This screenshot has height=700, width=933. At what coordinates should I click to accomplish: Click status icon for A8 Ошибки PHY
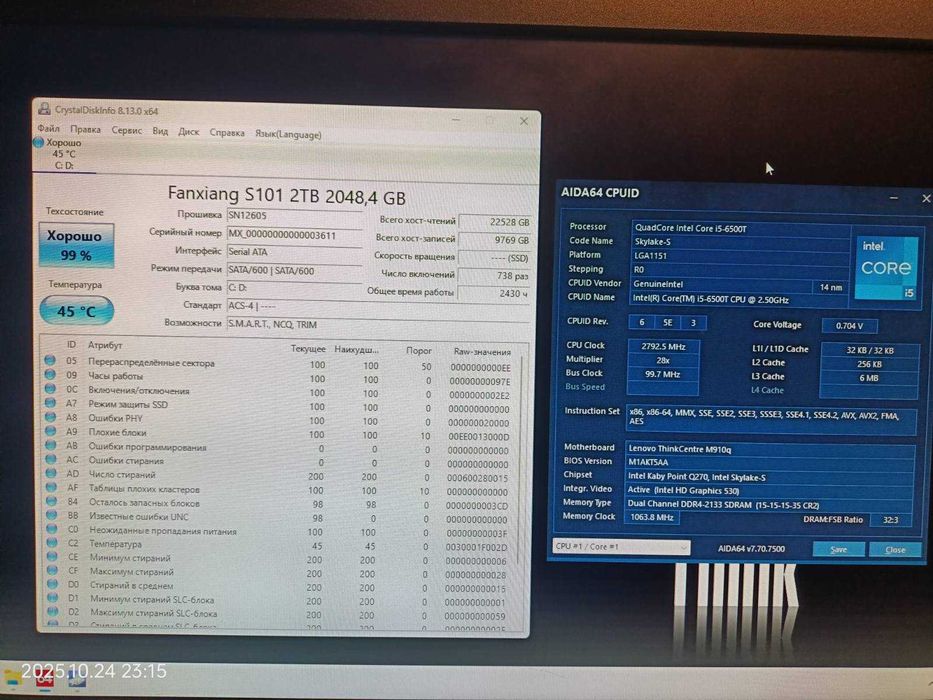coord(51,417)
